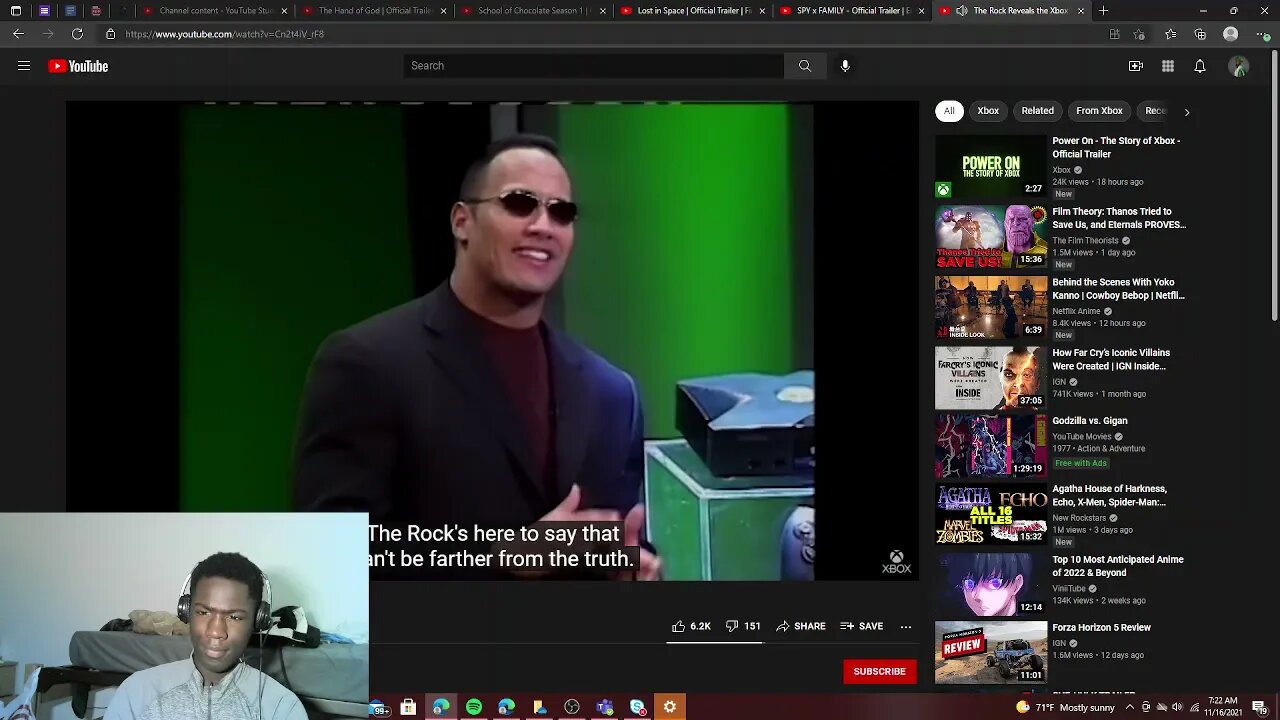Open a new browser tab
This screenshot has height=720, width=1280.
(1103, 11)
